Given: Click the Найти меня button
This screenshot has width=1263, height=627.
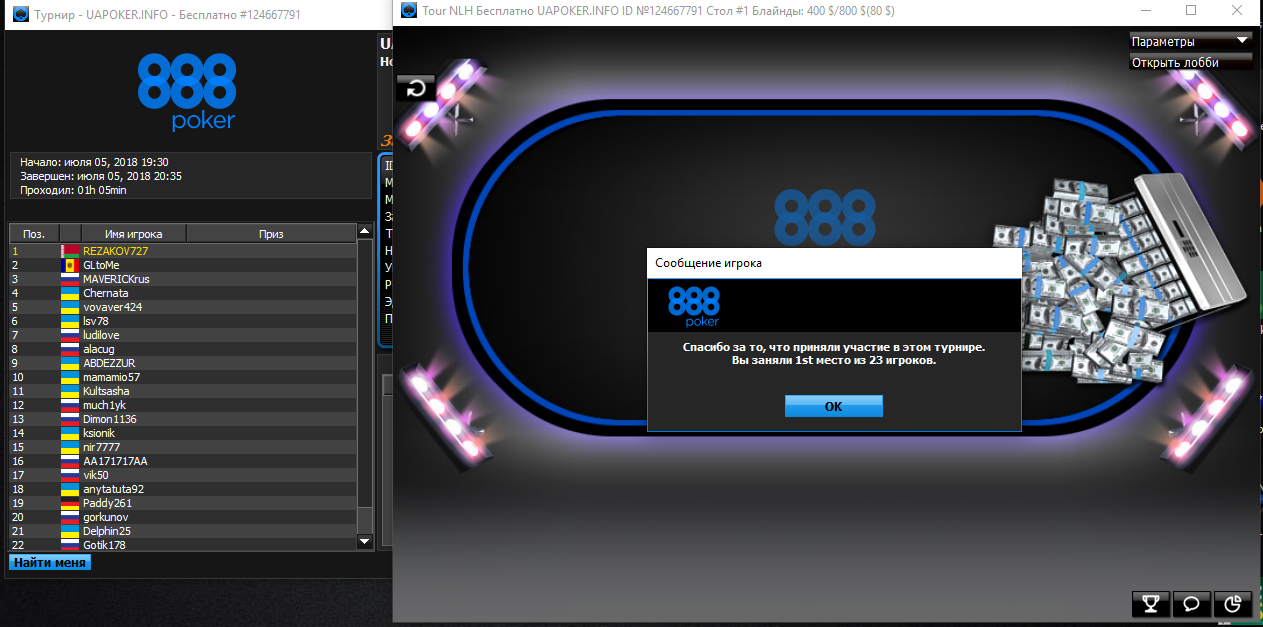Looking at the screenshot, I should (x=50, y=562).
